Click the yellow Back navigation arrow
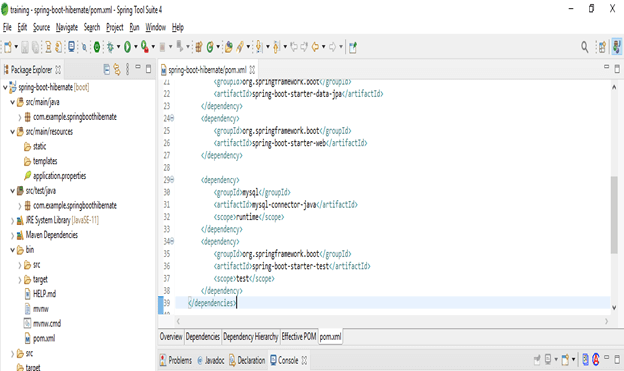 (x=315, y=47)
